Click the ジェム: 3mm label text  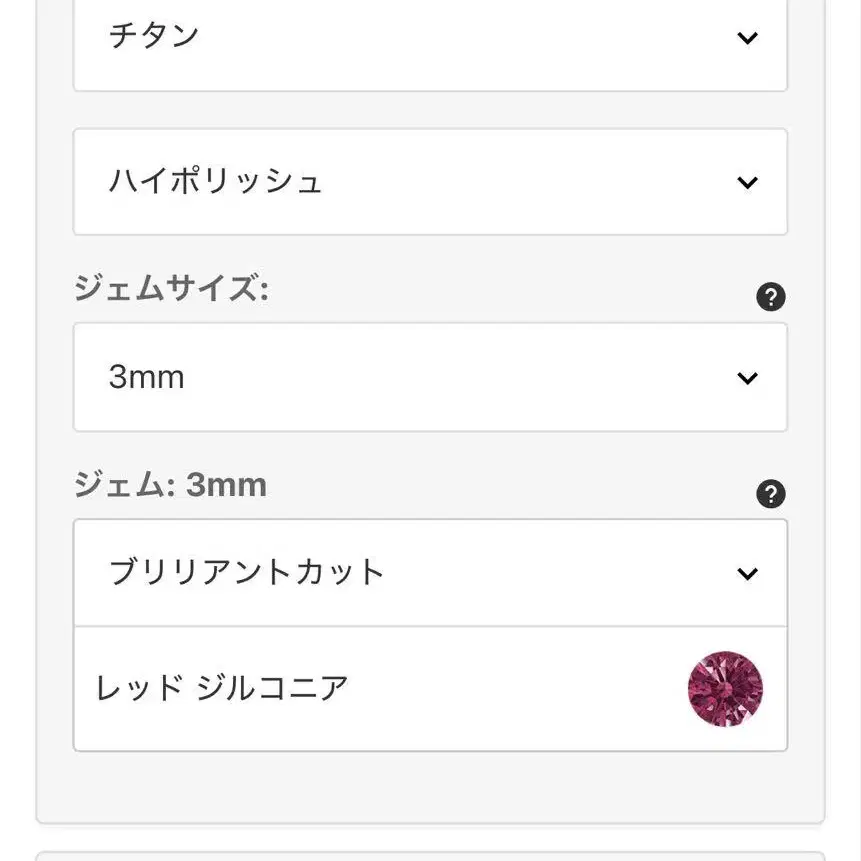pyautogui.click(x=171, y=485)
